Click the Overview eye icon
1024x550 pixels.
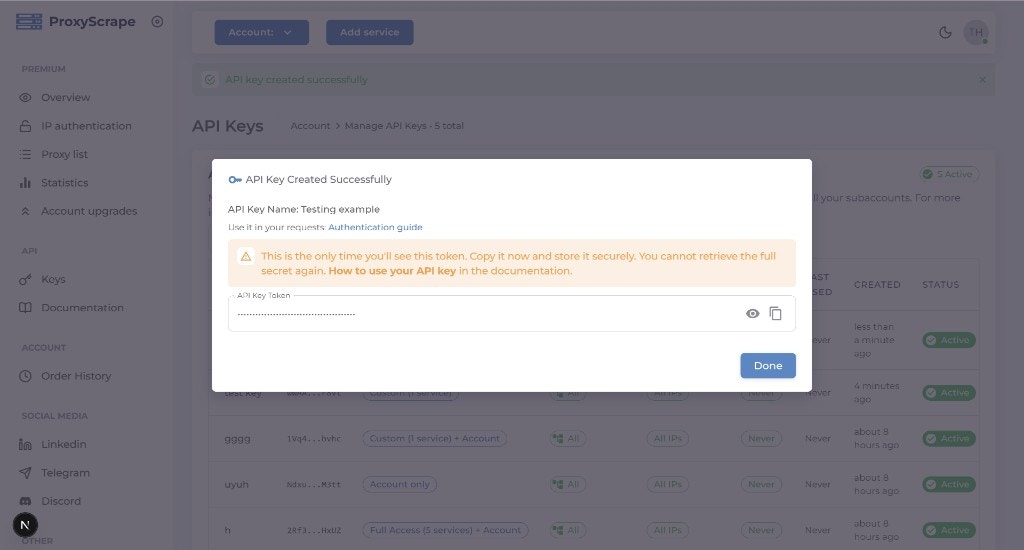tap(25, 97)
